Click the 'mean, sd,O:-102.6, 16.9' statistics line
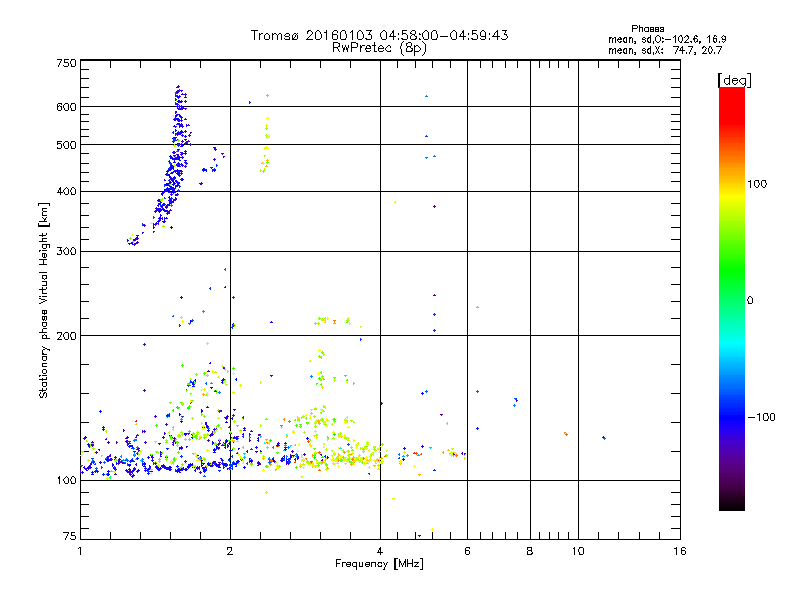The height and width of the screenshot is (600, 800). tap(667, 39)
